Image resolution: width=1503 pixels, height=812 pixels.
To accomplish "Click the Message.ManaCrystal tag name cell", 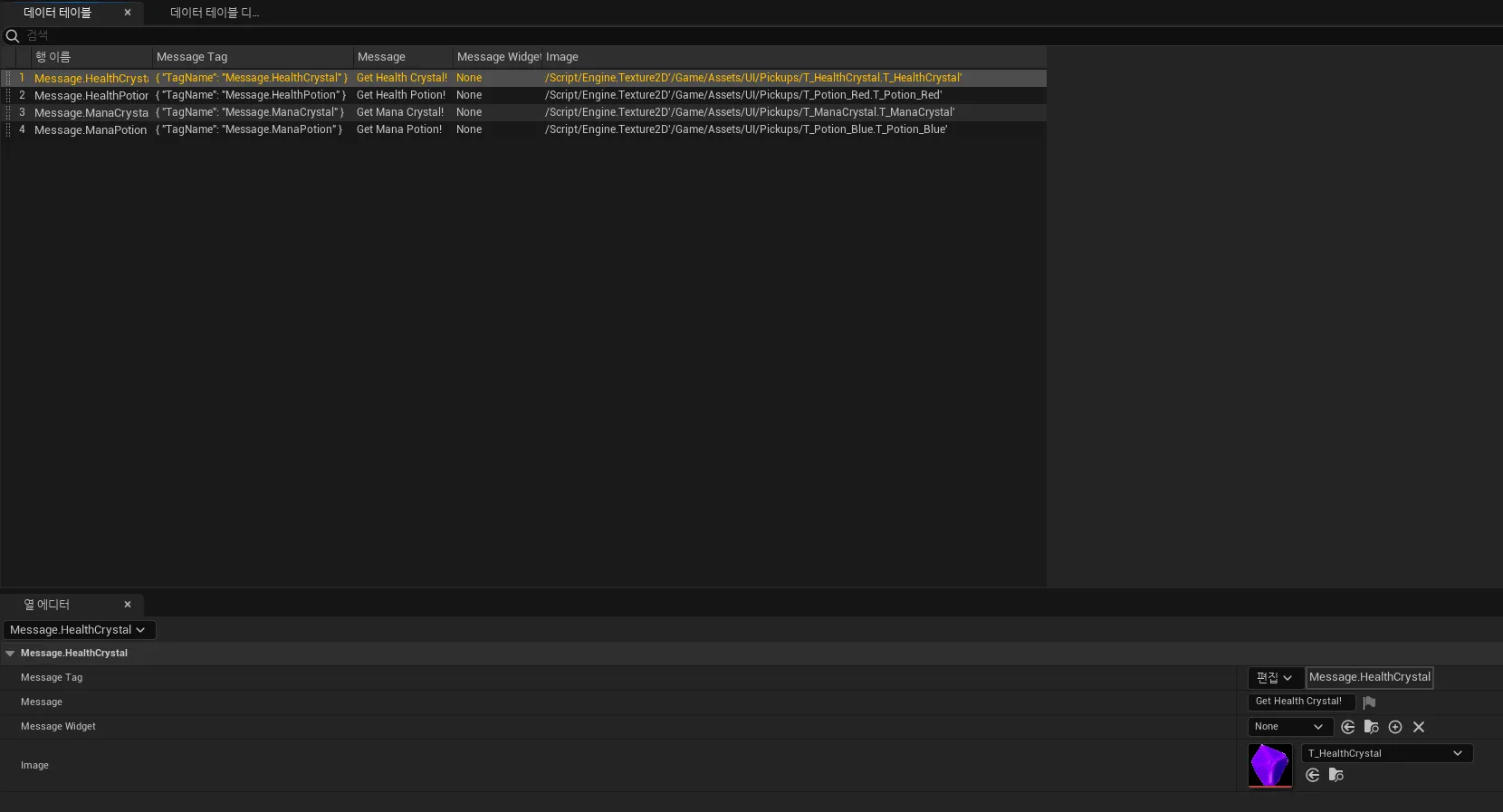I will [x=250, y=112].
